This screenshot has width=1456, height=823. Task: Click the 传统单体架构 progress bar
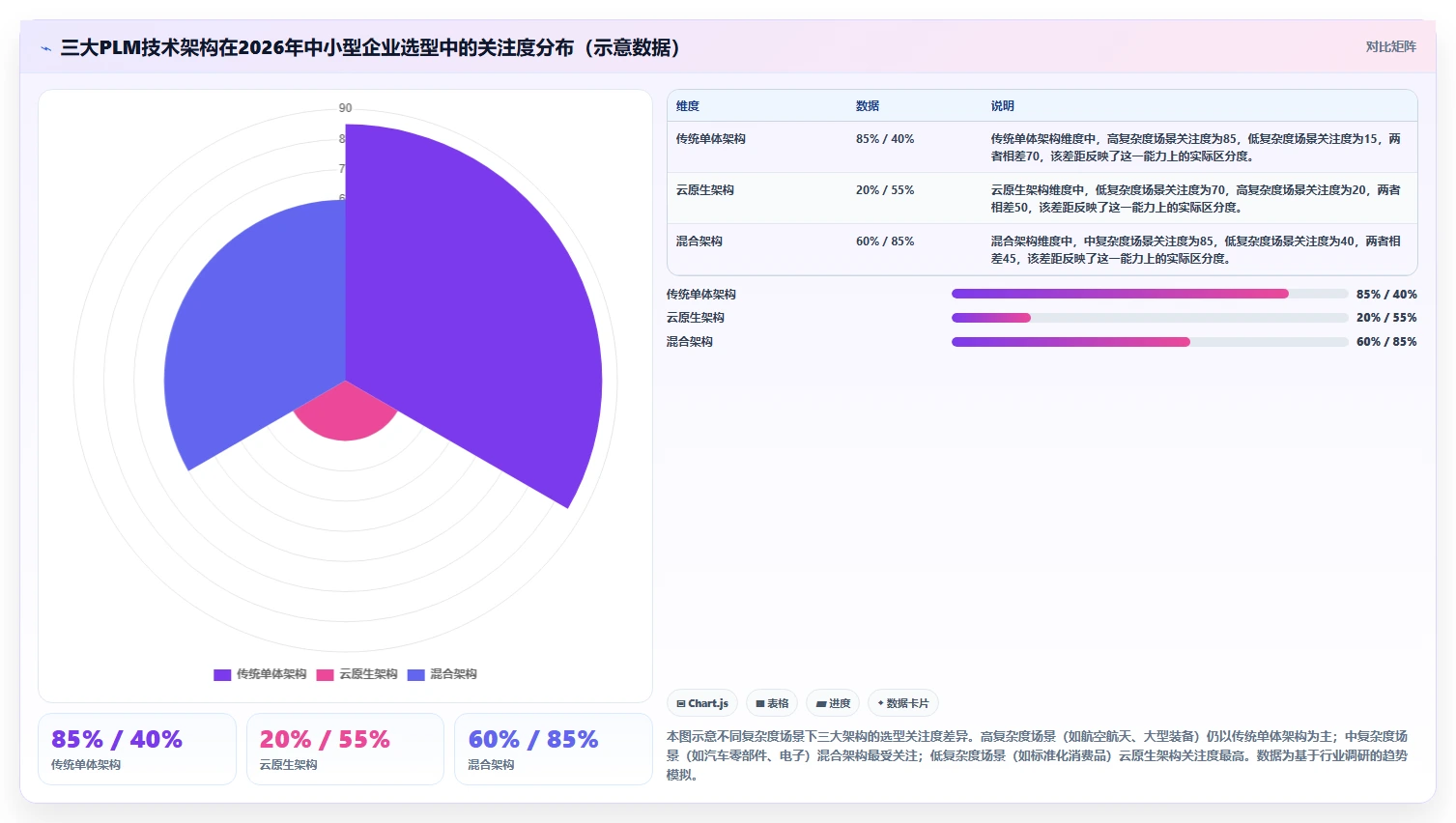click(x=1150, y=294)
